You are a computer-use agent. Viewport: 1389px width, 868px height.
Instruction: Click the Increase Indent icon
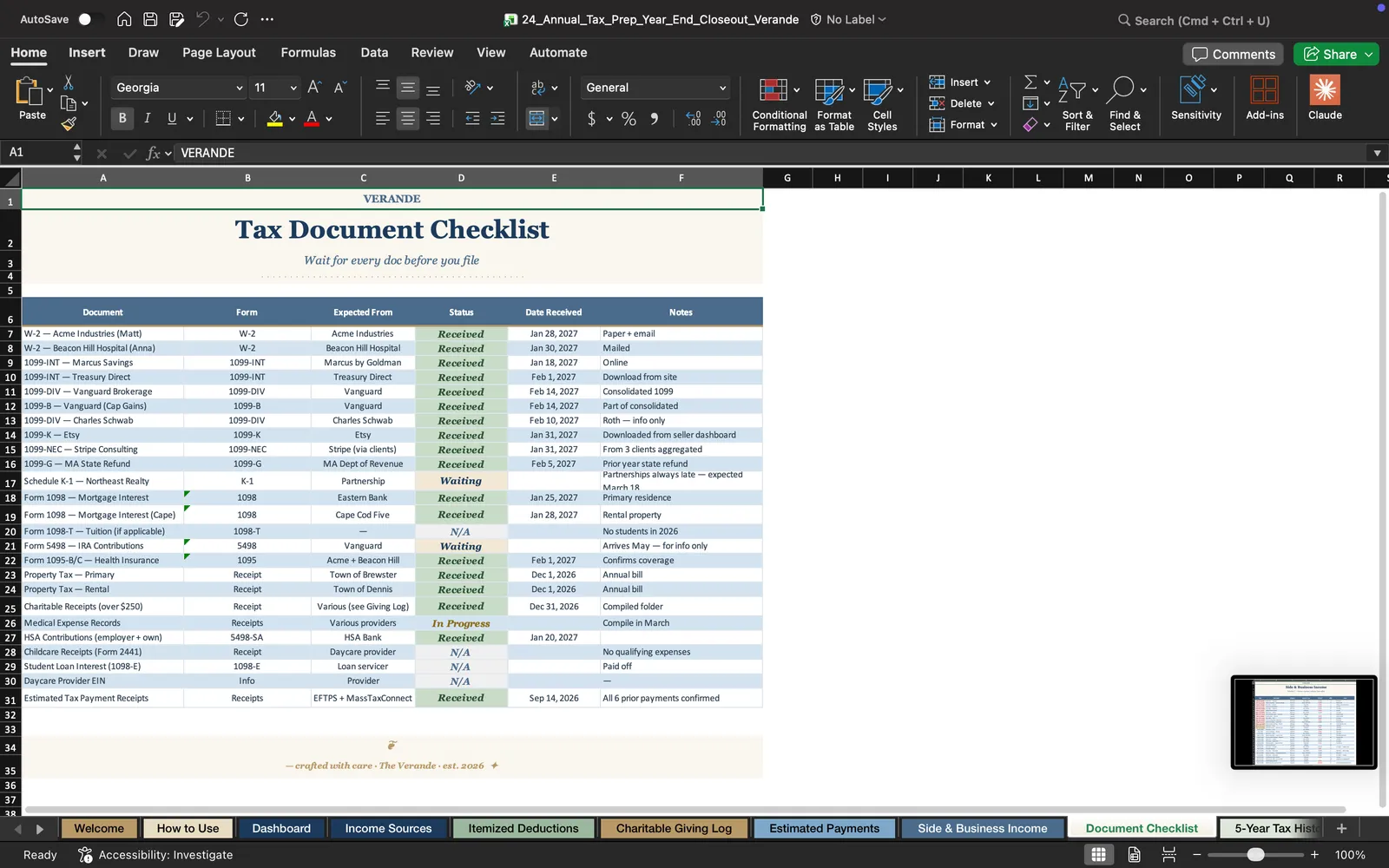click(497, 118)
